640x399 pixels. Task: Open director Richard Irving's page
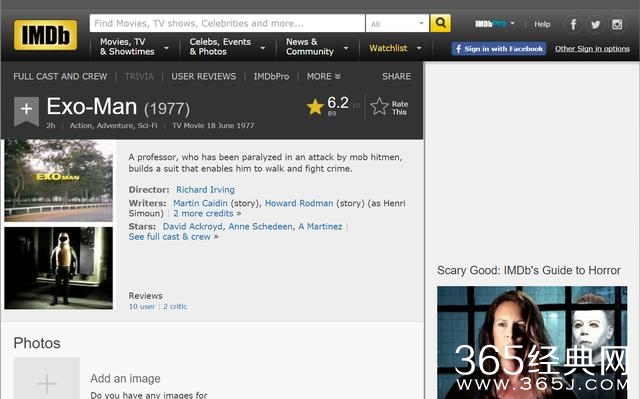coord(205,190)
